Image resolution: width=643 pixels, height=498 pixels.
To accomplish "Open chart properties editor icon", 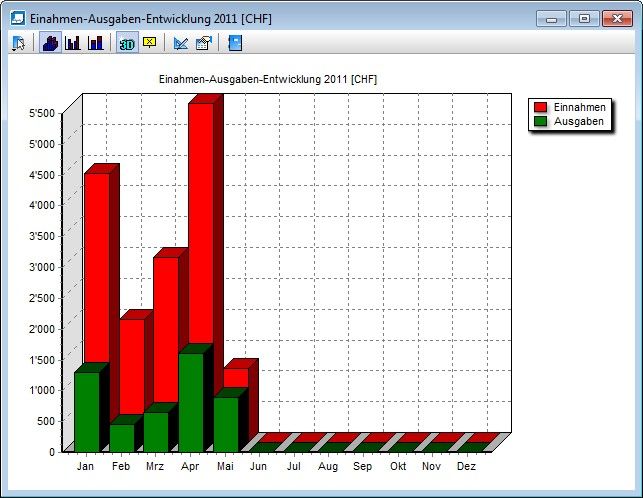I will 204,43.
